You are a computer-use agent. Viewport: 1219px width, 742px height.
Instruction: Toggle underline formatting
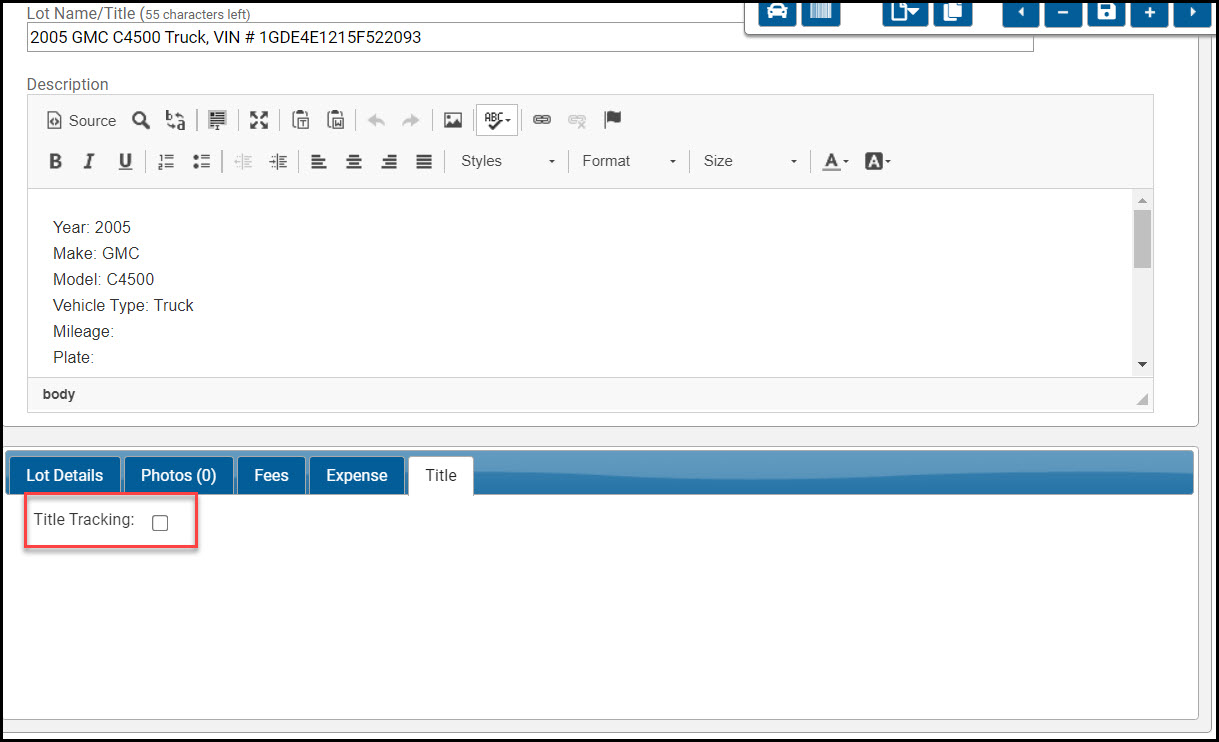click(125, 161)
